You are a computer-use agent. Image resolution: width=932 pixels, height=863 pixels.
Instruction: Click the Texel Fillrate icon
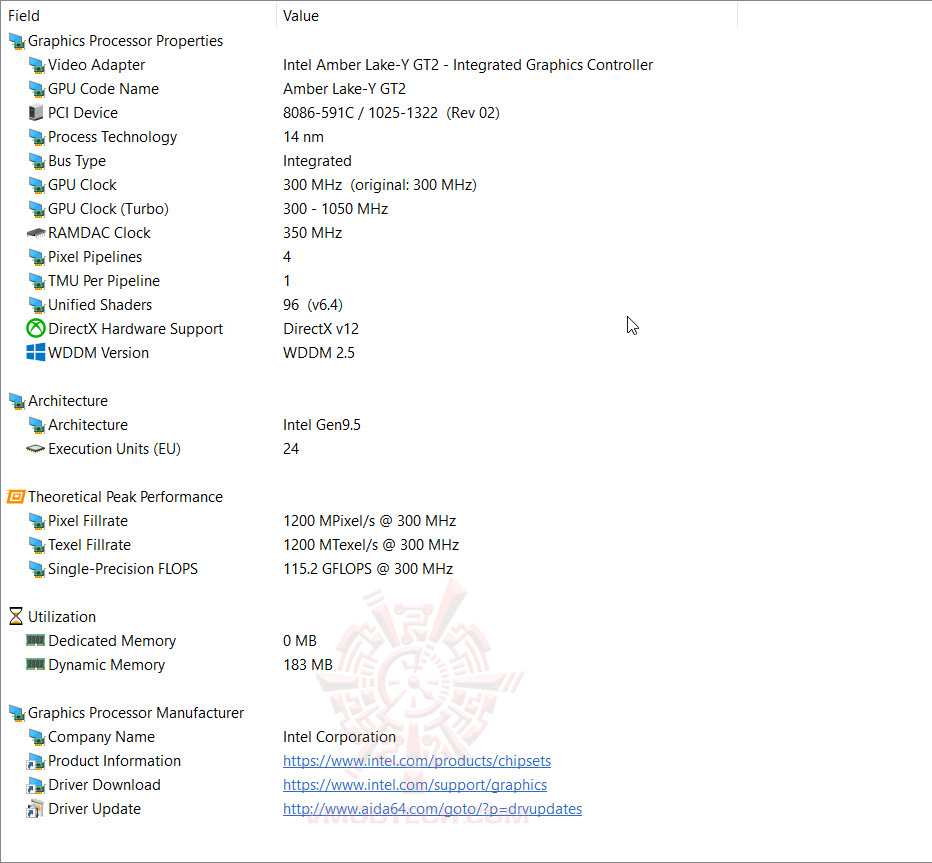pyautogui.click(x=36, y=545)
